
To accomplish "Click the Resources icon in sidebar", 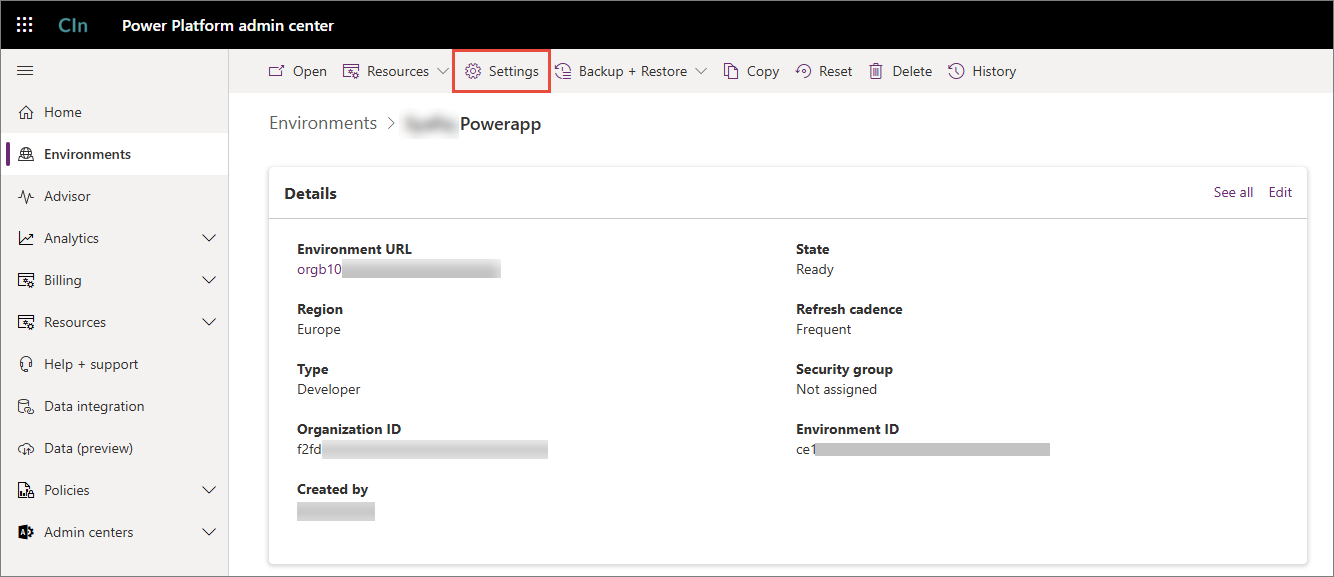I will [26, 322].
